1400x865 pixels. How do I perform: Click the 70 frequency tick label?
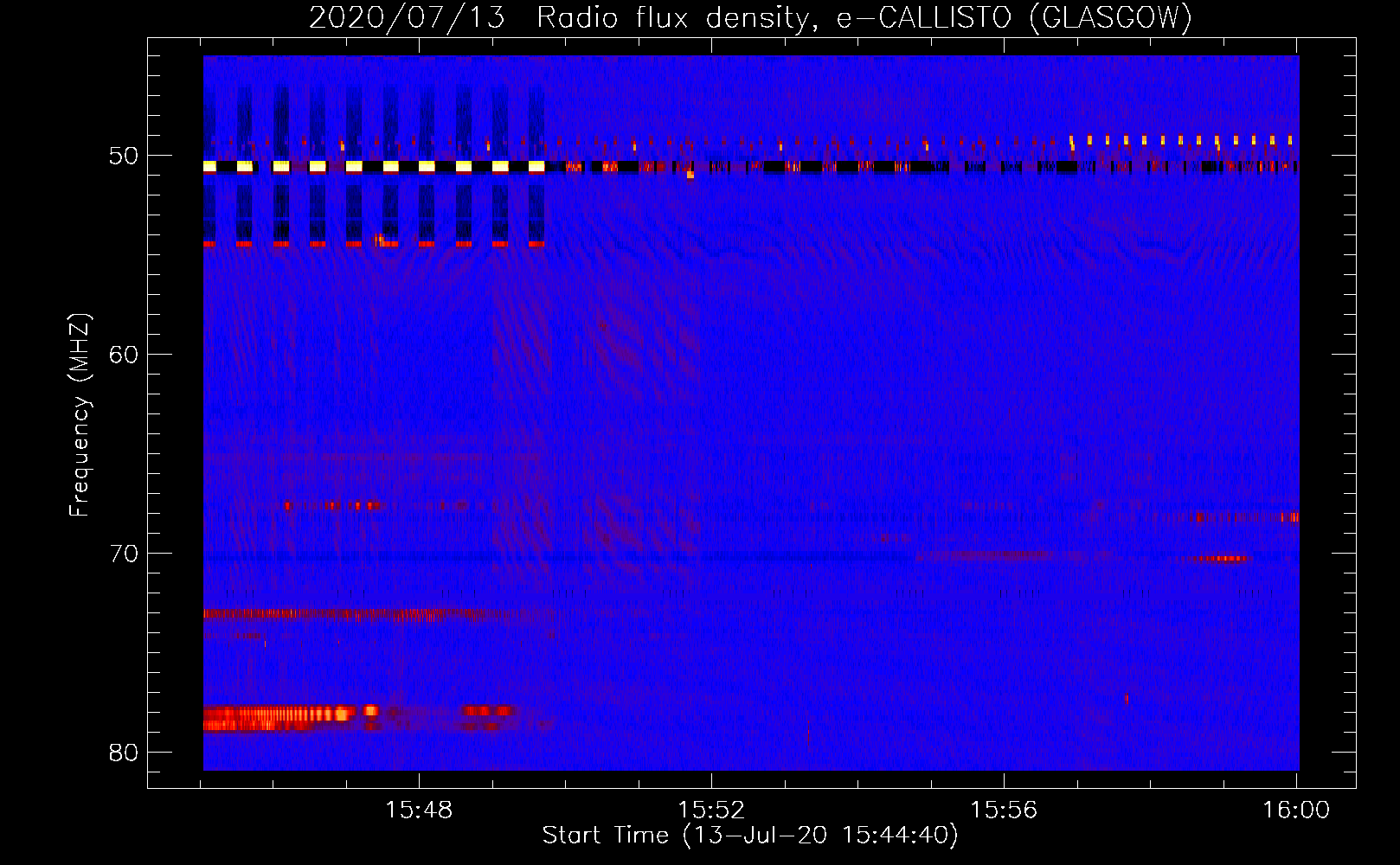[124, 554]
